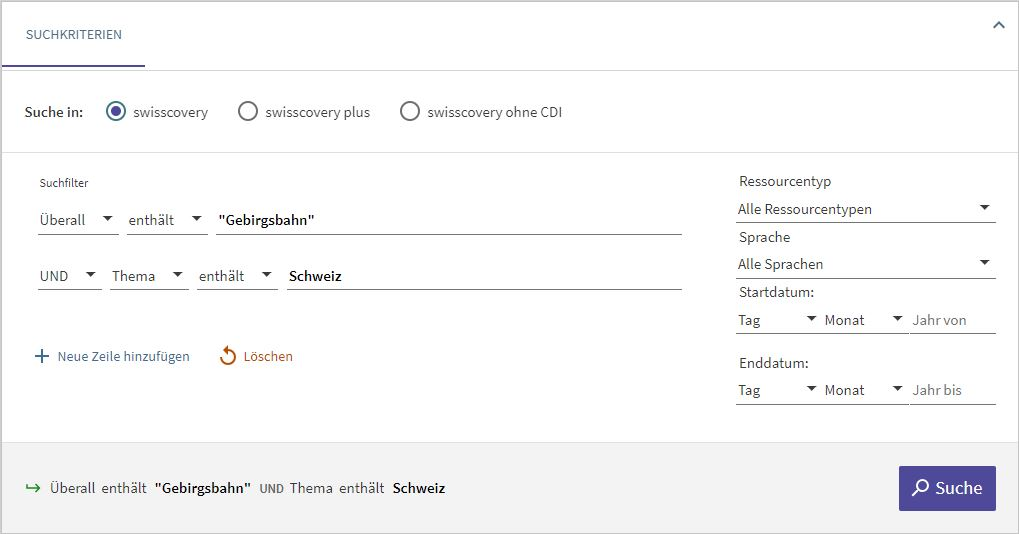This screenshot has width=1019, height=534.
Task: Expand the Thema field dropdown
Action: (x=149, y=276)
